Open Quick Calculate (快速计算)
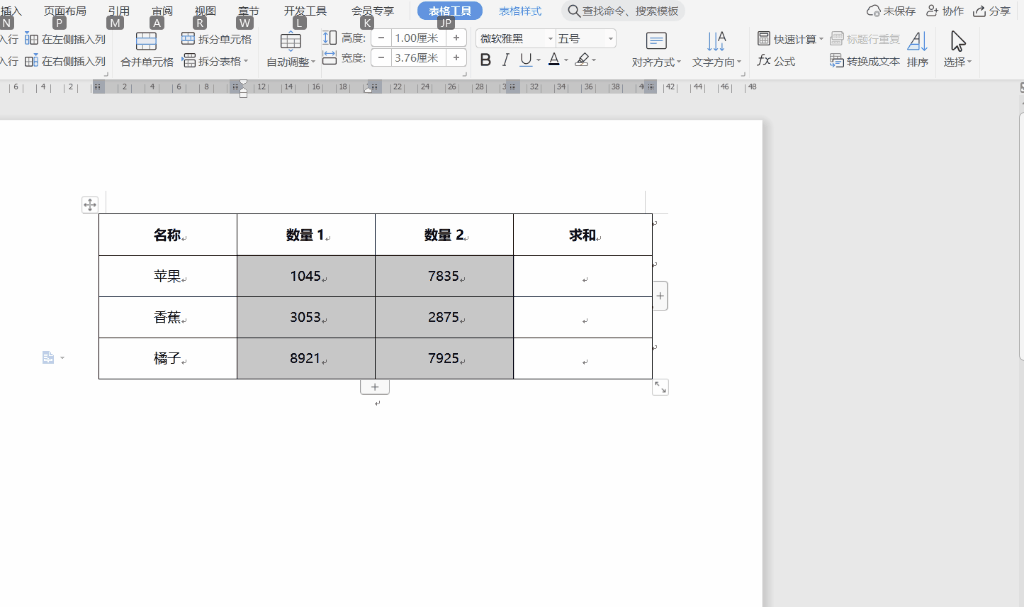Viewport: 1024px width, 607px height. [788, 39]
